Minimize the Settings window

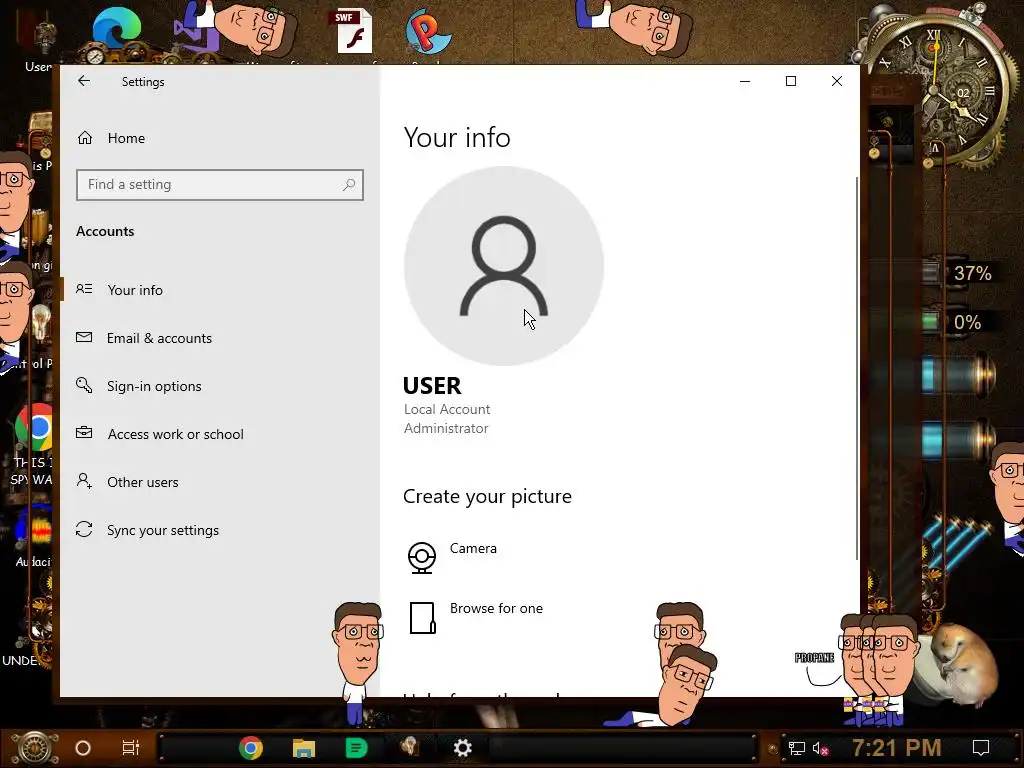[x=745, y=81]
